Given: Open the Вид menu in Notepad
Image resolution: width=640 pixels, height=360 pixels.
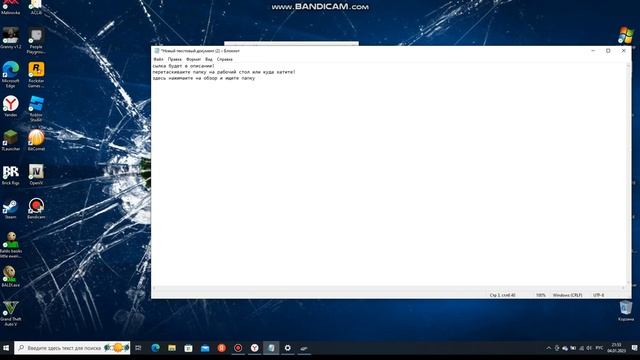Looking at the screenshot, I should coord(209,59).
